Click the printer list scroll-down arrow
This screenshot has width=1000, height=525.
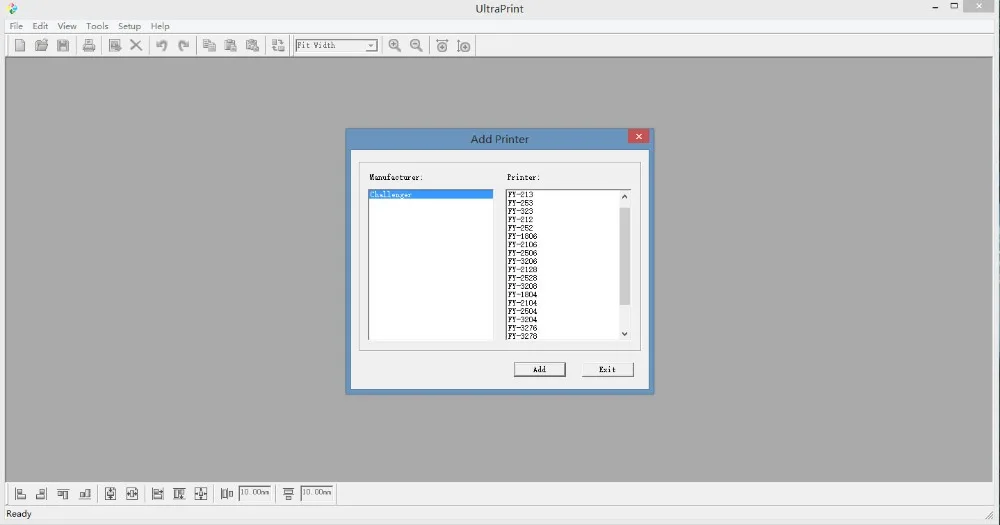coord(624,334)
